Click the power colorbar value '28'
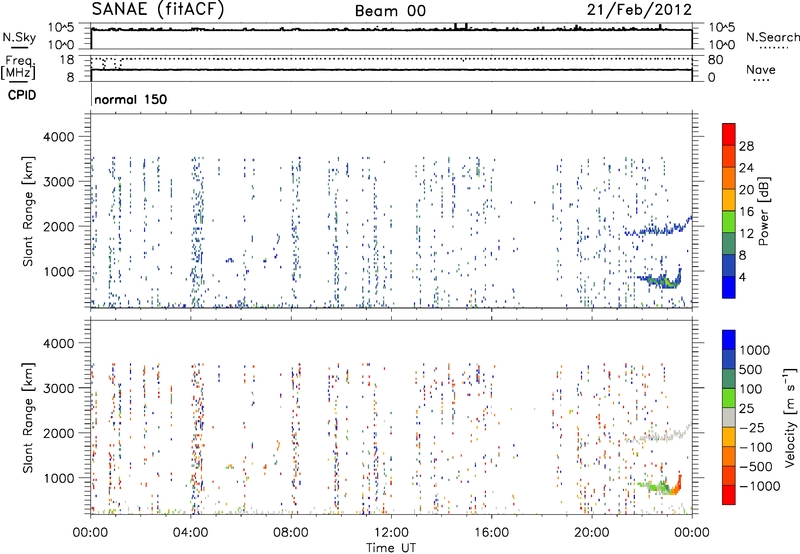This screenshot has height=554, width=800. click(x=746, y=146)
